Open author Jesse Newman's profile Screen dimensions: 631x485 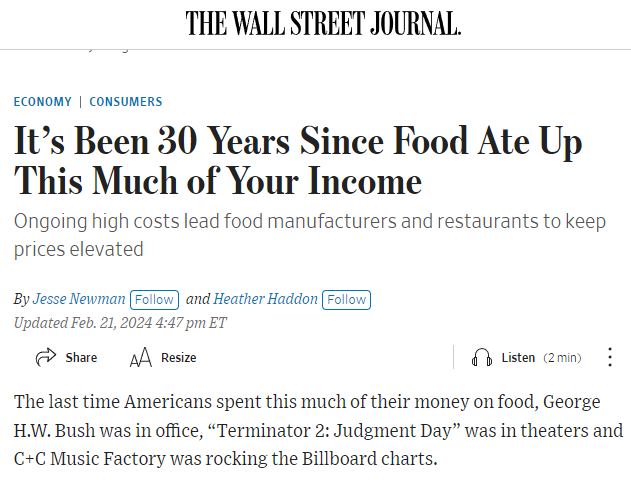(79, 299)
